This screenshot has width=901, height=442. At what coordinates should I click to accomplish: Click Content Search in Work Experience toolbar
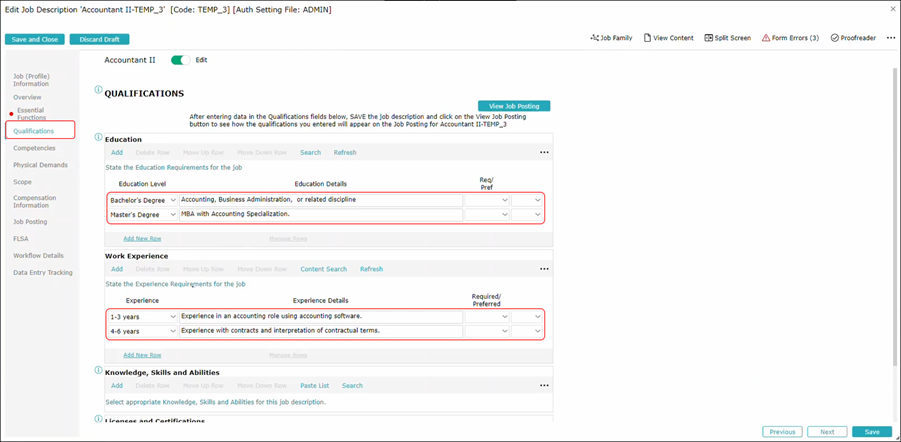[324, 269]
